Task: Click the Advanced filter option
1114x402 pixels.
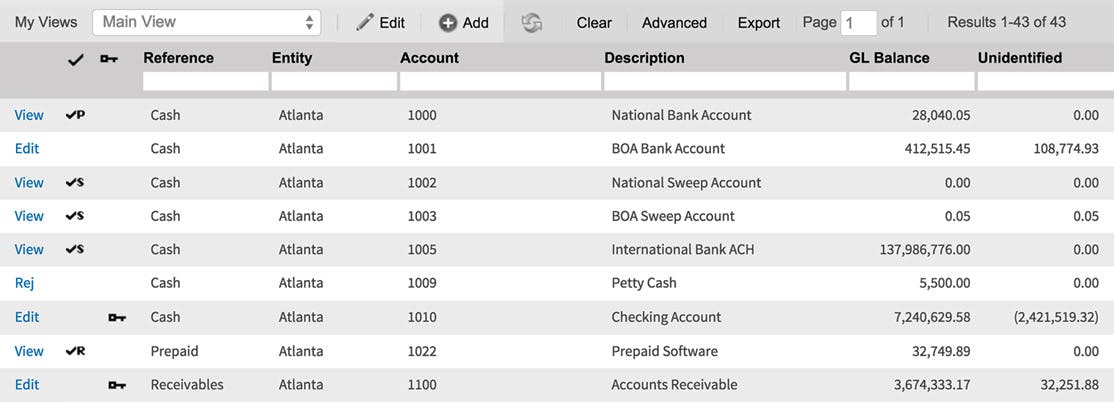Action: pos(674,23)
